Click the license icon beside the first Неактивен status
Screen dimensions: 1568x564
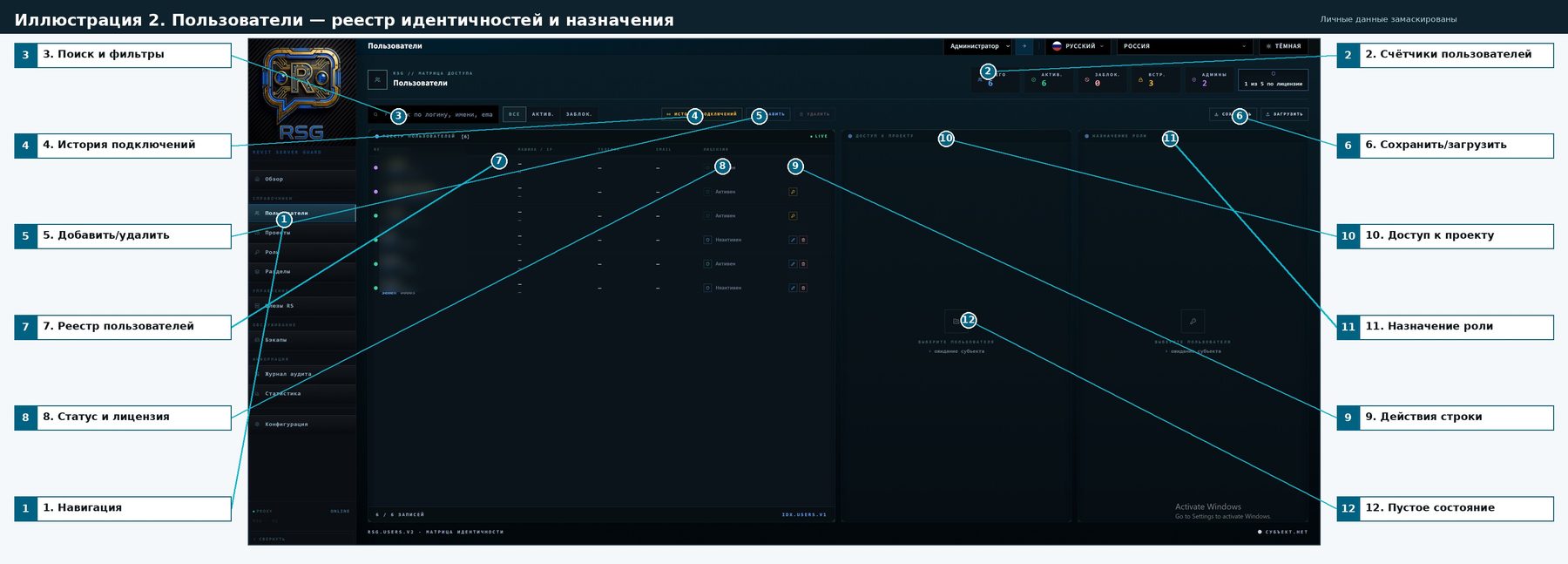point(707,240)
